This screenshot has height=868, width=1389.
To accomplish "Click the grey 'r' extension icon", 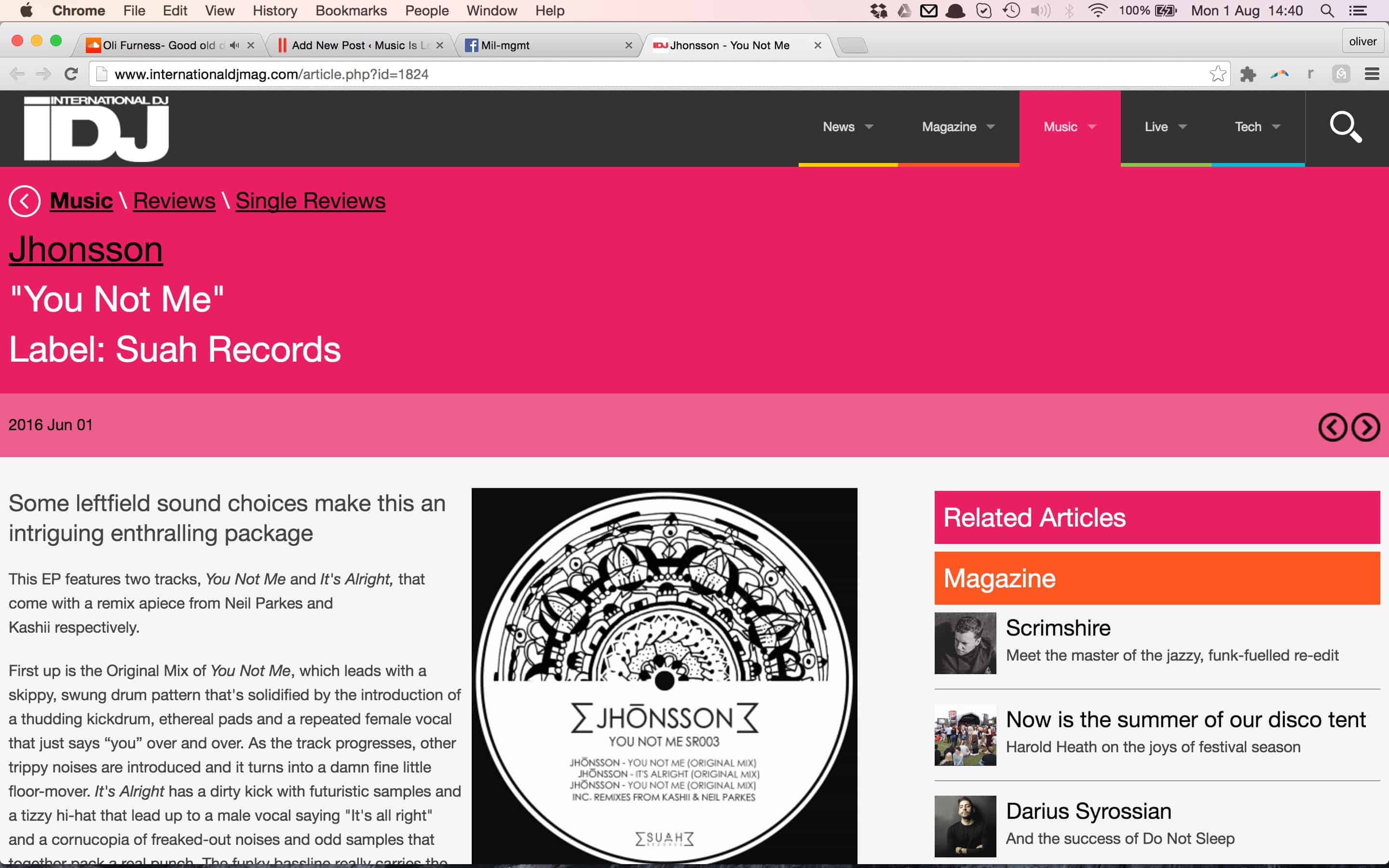I will (x=1310, y=74).
